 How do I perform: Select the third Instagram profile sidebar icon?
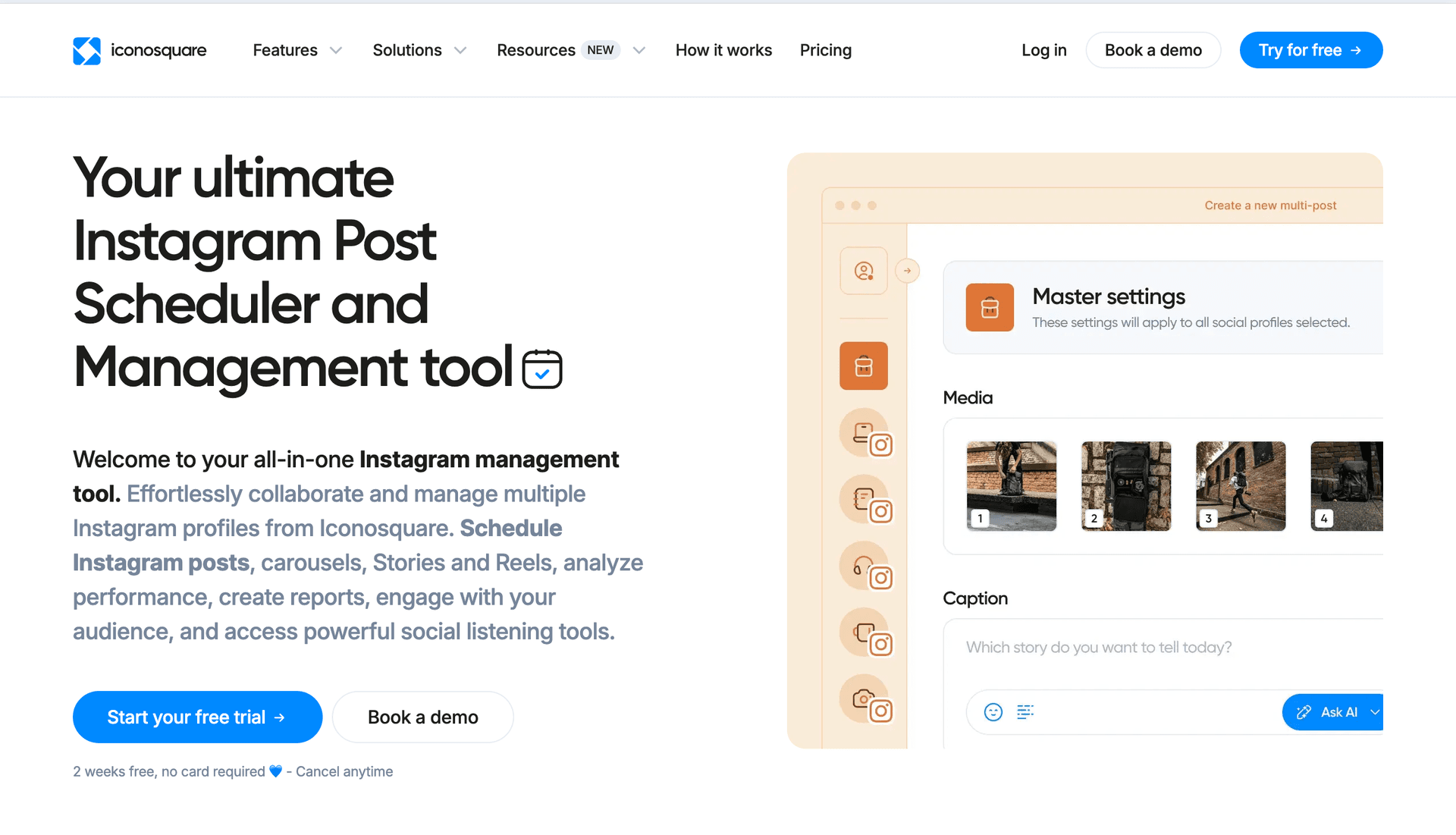pyautogui.click(x=866, y=567)
